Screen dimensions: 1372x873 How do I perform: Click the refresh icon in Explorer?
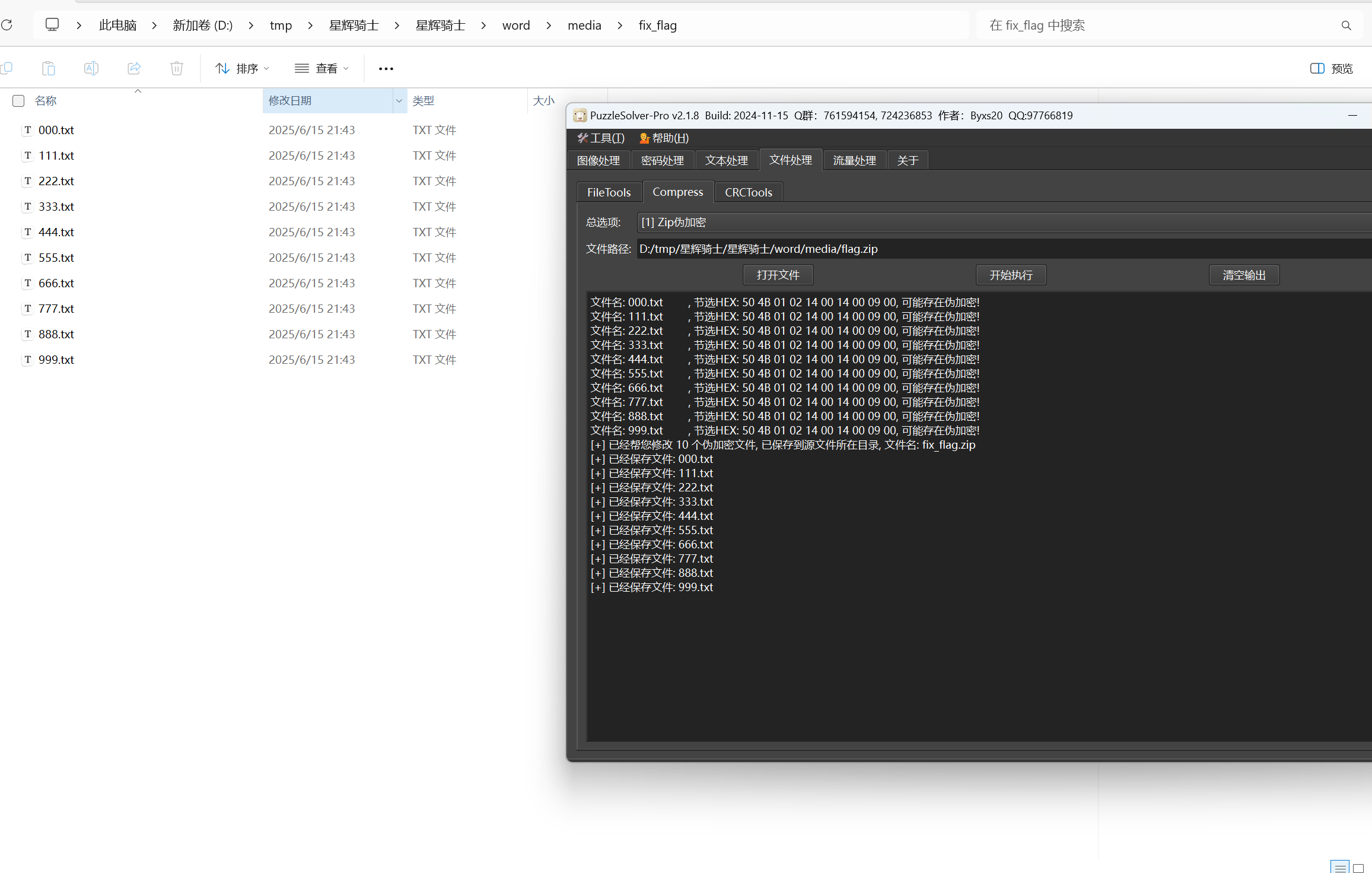pos(7,25)
